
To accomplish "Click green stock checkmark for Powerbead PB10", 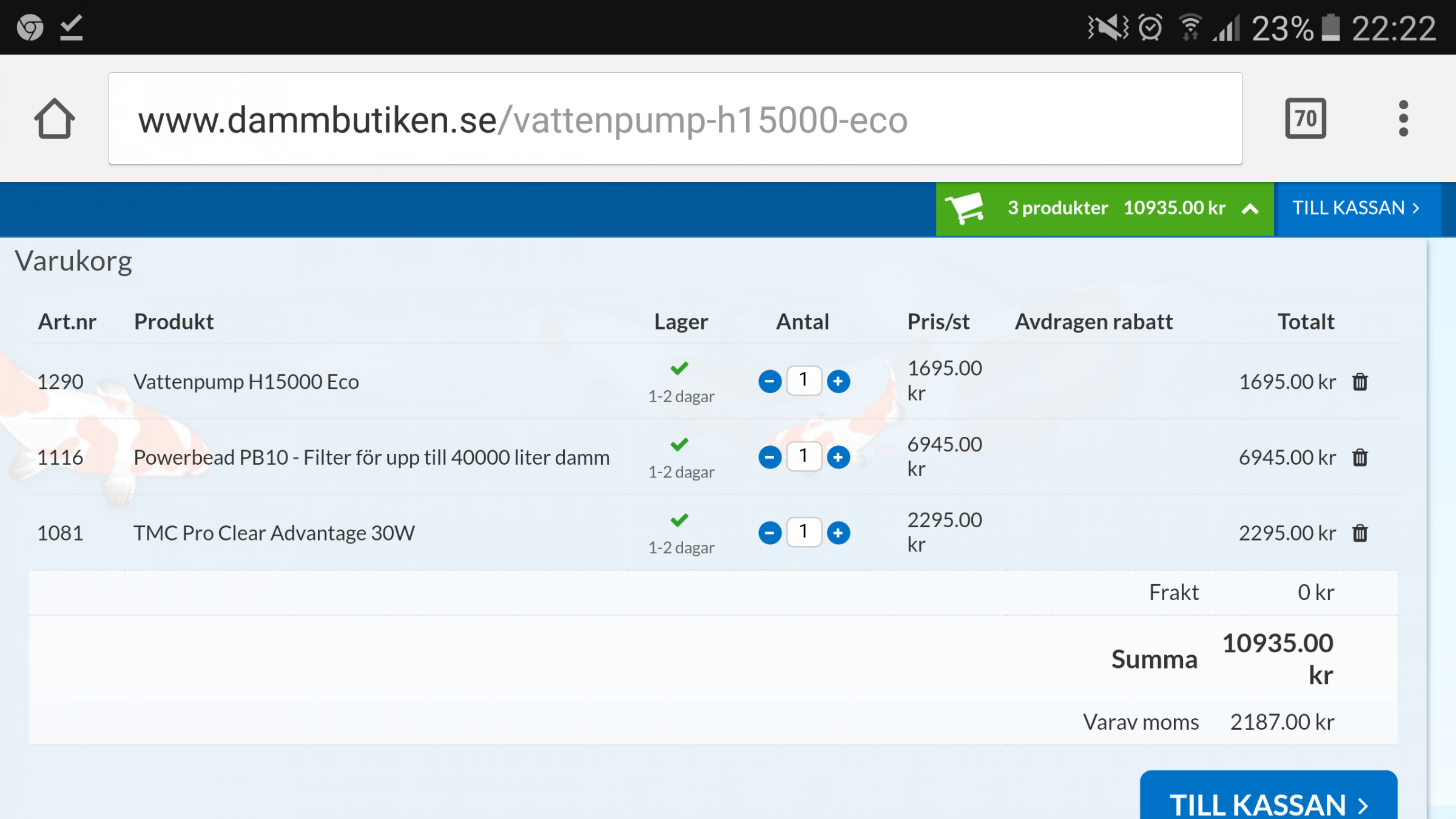I will click(679, 444).
